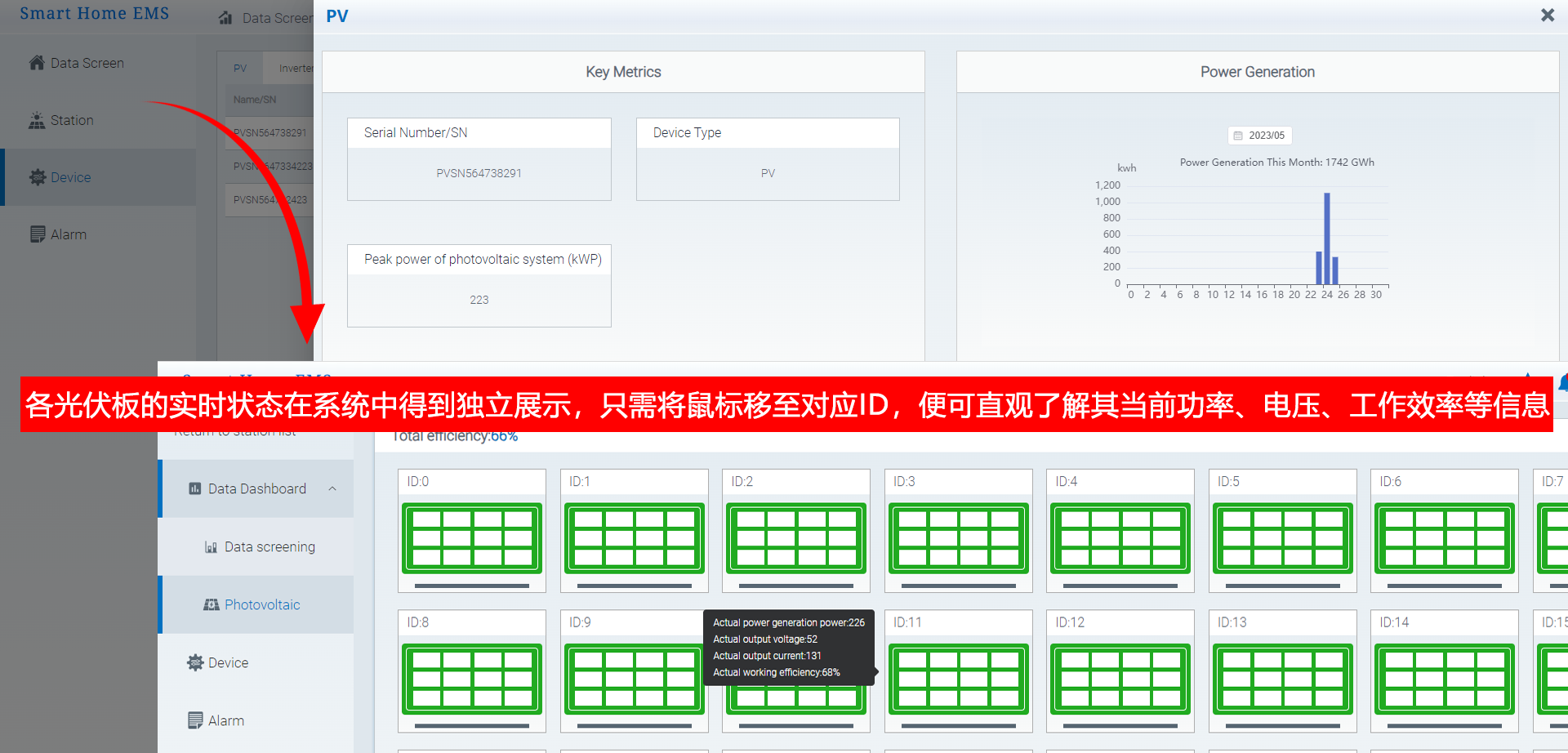1568x753 pixels.
Task: Click the tallest bar in generation chart
Action: pyautogui.click(x=1327, y=238)
